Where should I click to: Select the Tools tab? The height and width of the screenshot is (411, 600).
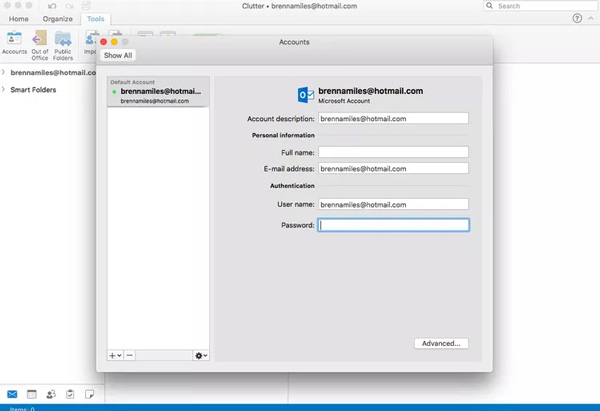coord(95,19)
